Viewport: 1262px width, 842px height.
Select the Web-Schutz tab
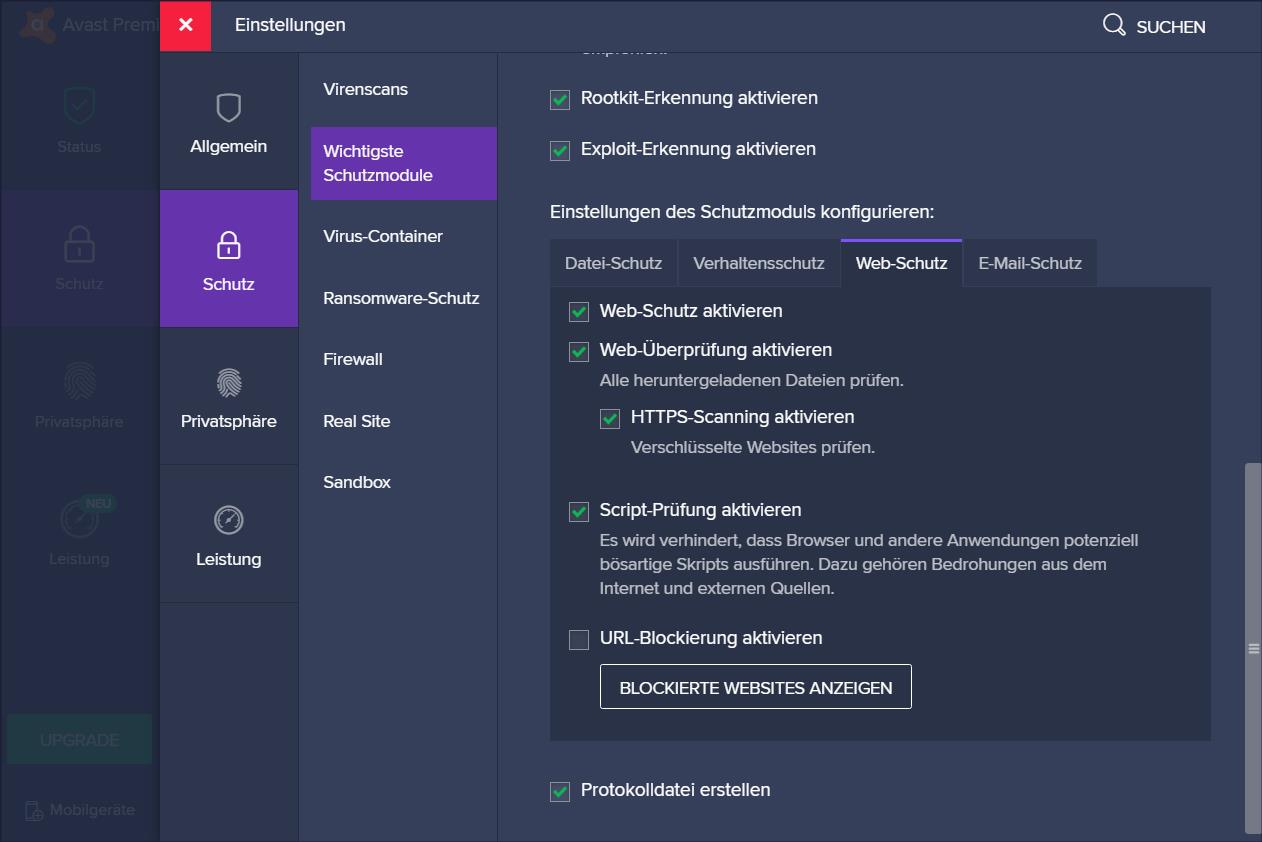point(902,263)
